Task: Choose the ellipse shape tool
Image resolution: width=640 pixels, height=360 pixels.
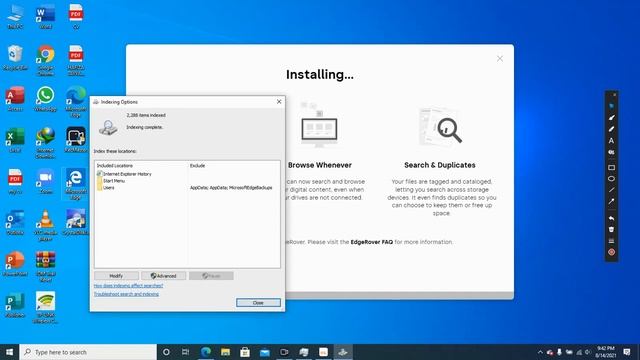Action: tap(611, 179)
